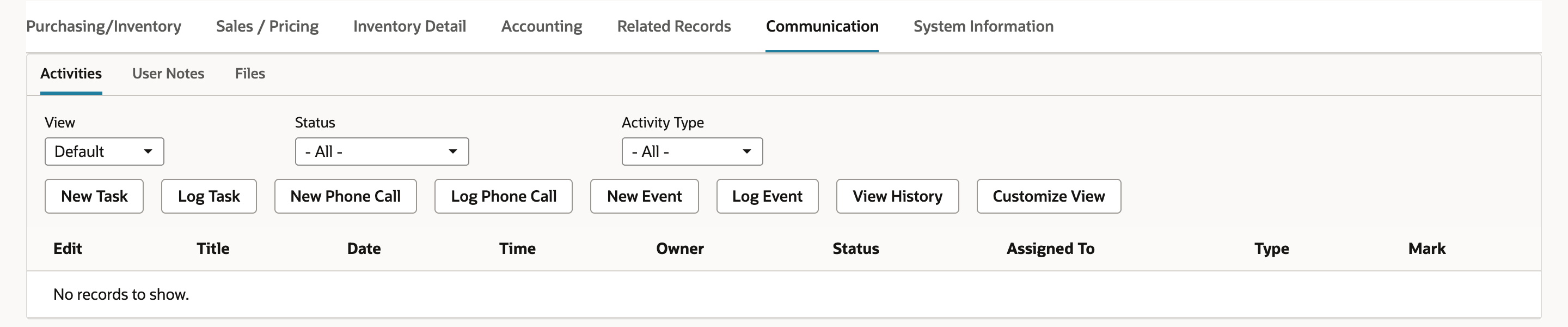Click the Assigned To column header
The image size is (1568, 327).
[1050, 249]
